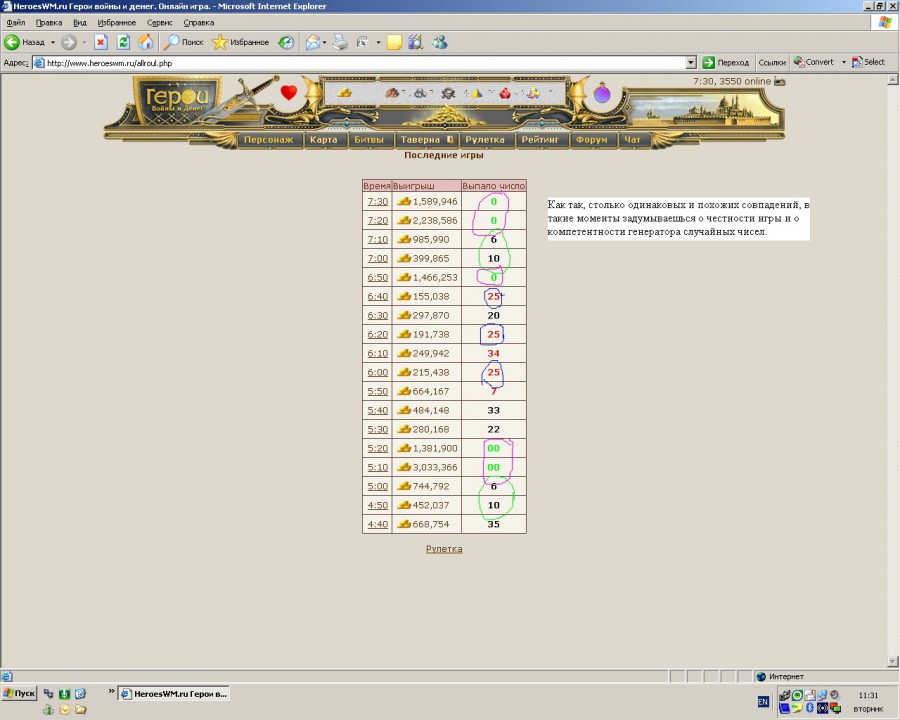Click the gold bars resource icon

(344, 92)
